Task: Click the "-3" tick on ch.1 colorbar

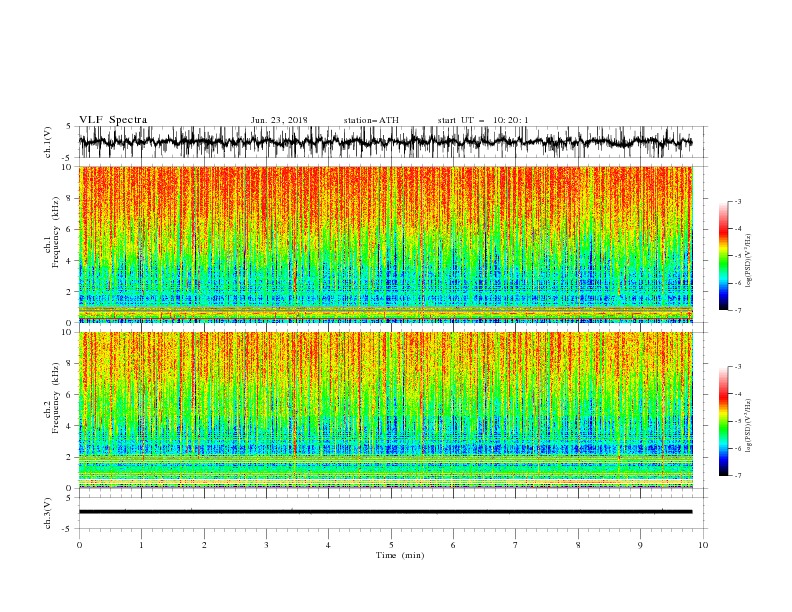Action: [737, 201]
